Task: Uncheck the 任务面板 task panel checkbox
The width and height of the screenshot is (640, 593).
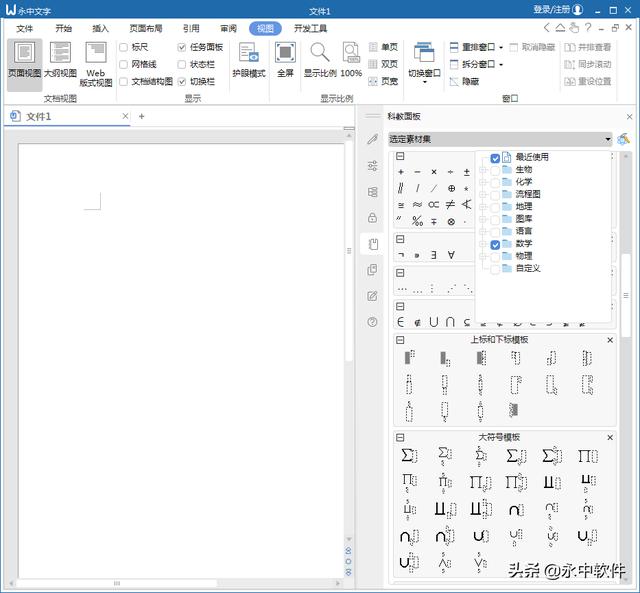Action: click(x=182, y=47)
